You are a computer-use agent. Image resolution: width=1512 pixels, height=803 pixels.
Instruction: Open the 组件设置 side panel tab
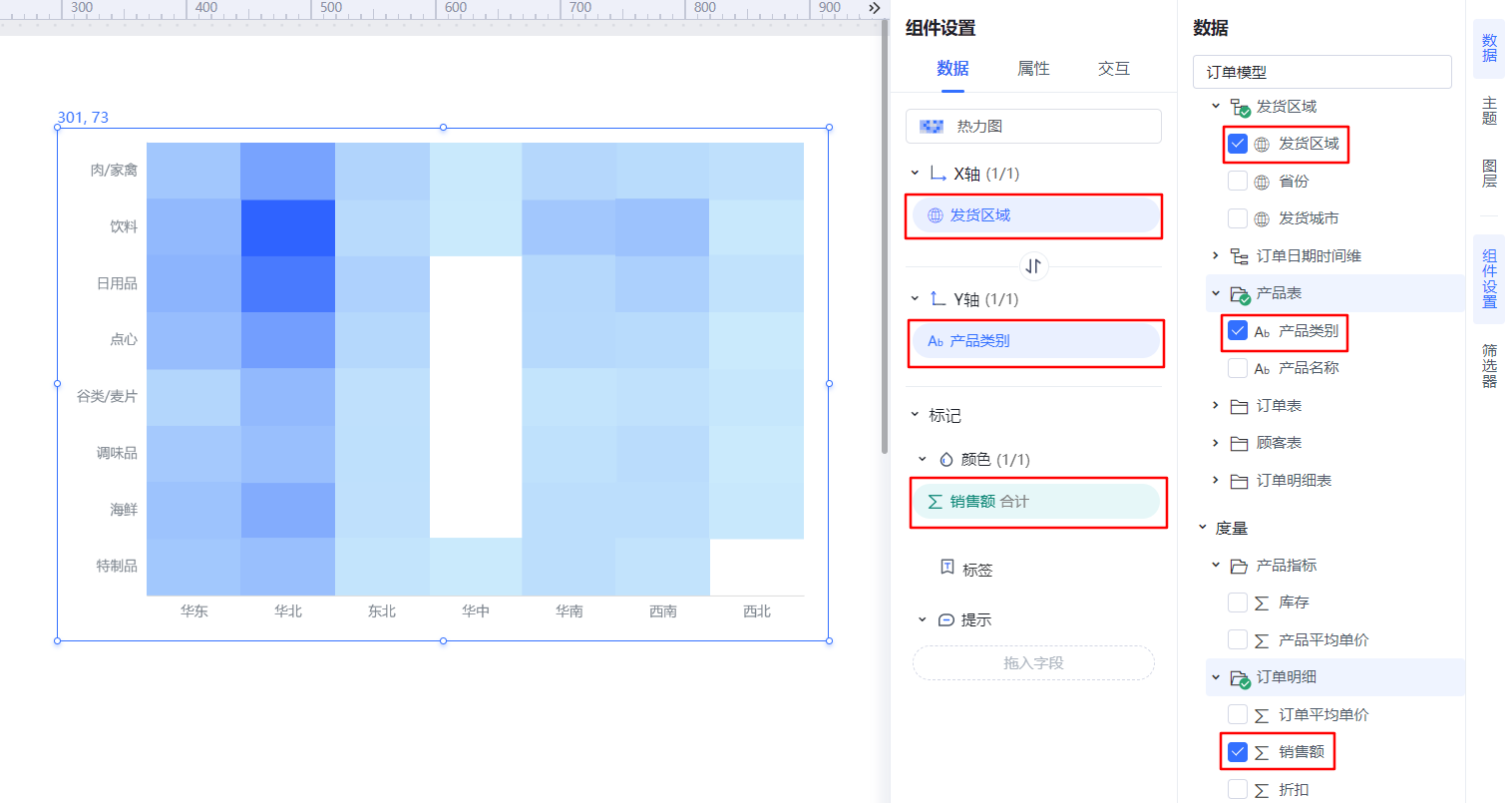1489,279
